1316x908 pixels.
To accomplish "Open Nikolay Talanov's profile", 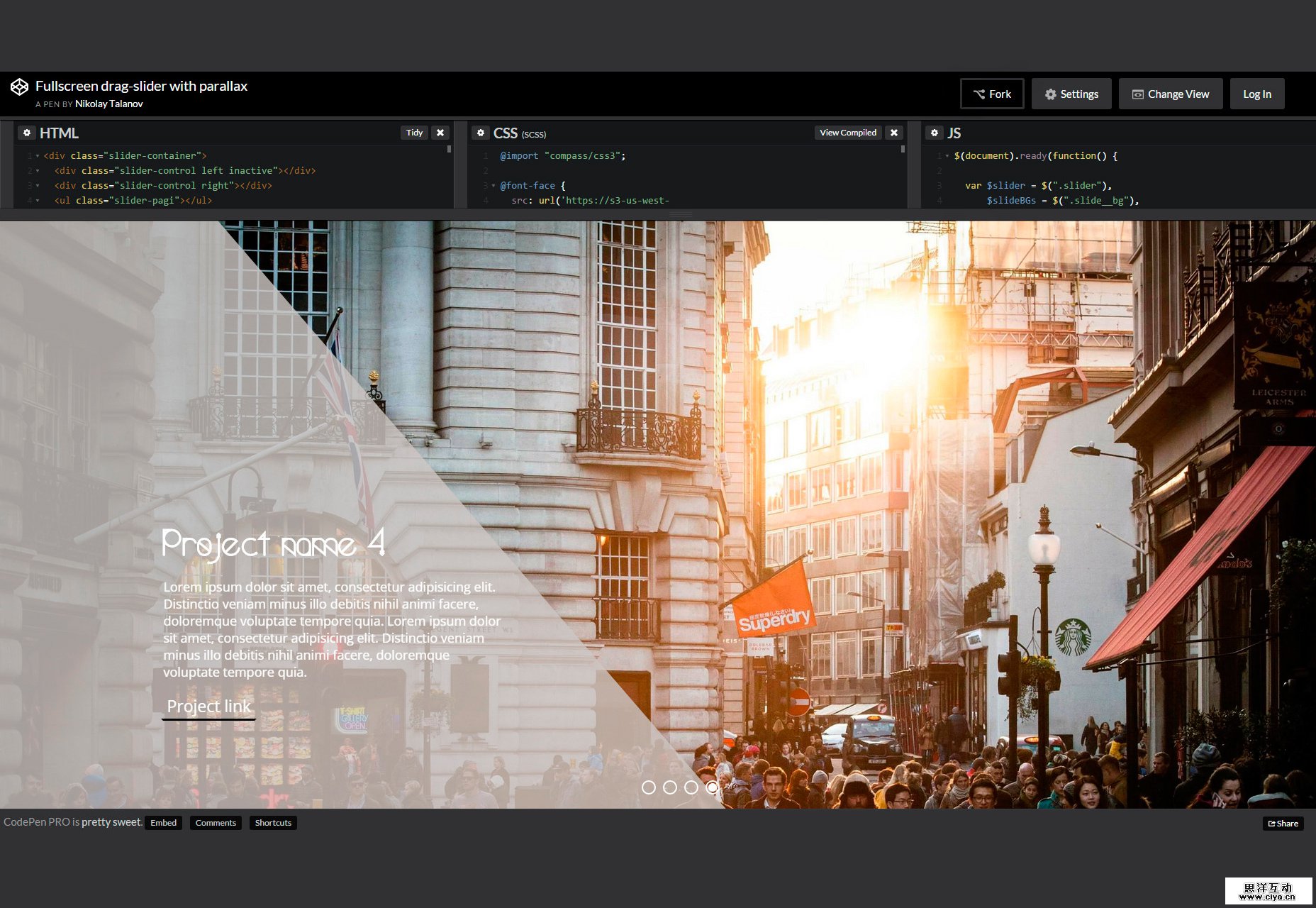I will click(x=109, y=104).
